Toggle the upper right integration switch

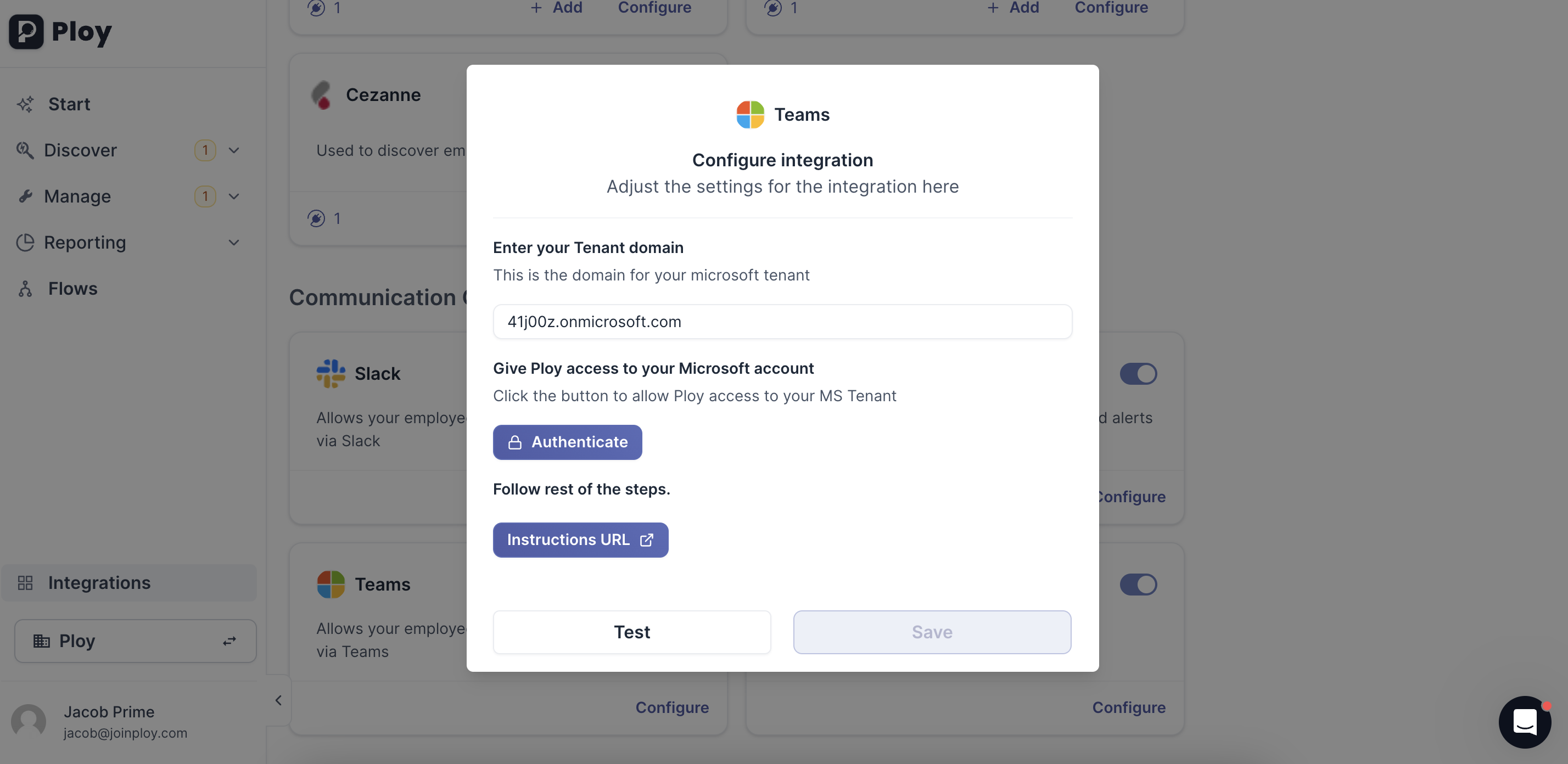1138,373
